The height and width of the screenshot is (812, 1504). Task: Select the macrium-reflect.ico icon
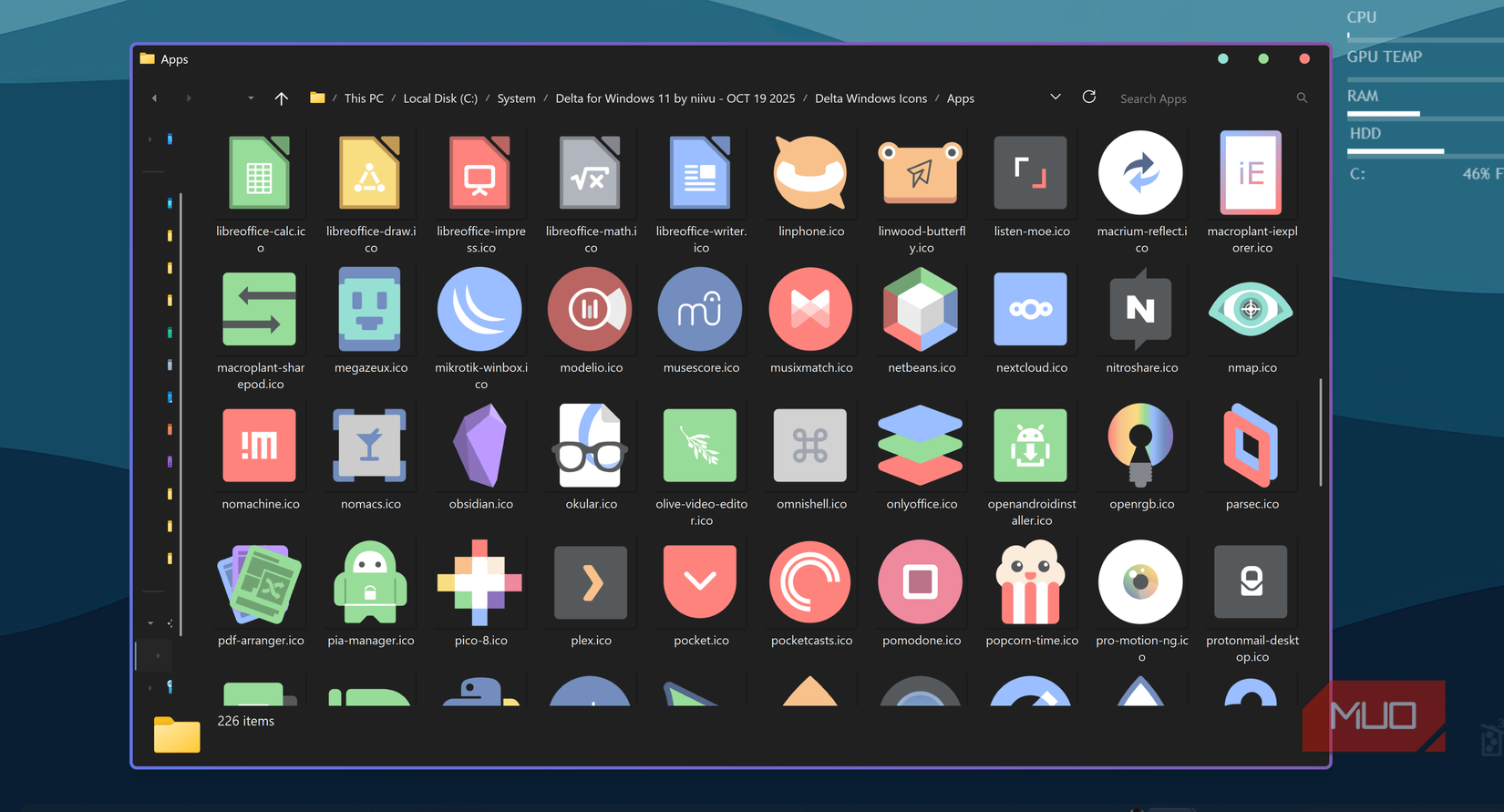point(1141,173)
